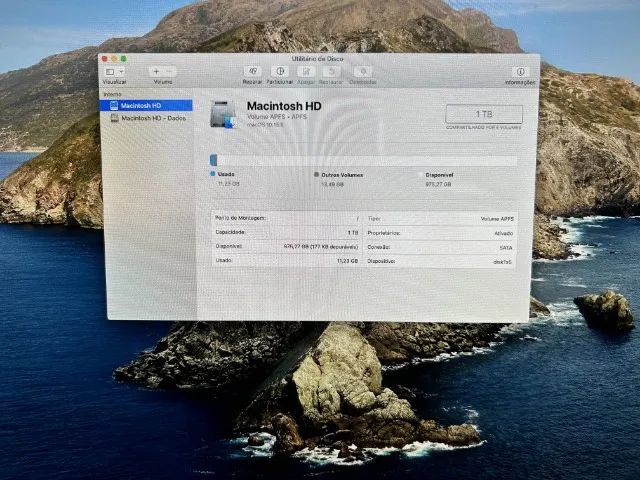
Task: Click the Usado 11,23 GB table value
Action: point(347,260)
